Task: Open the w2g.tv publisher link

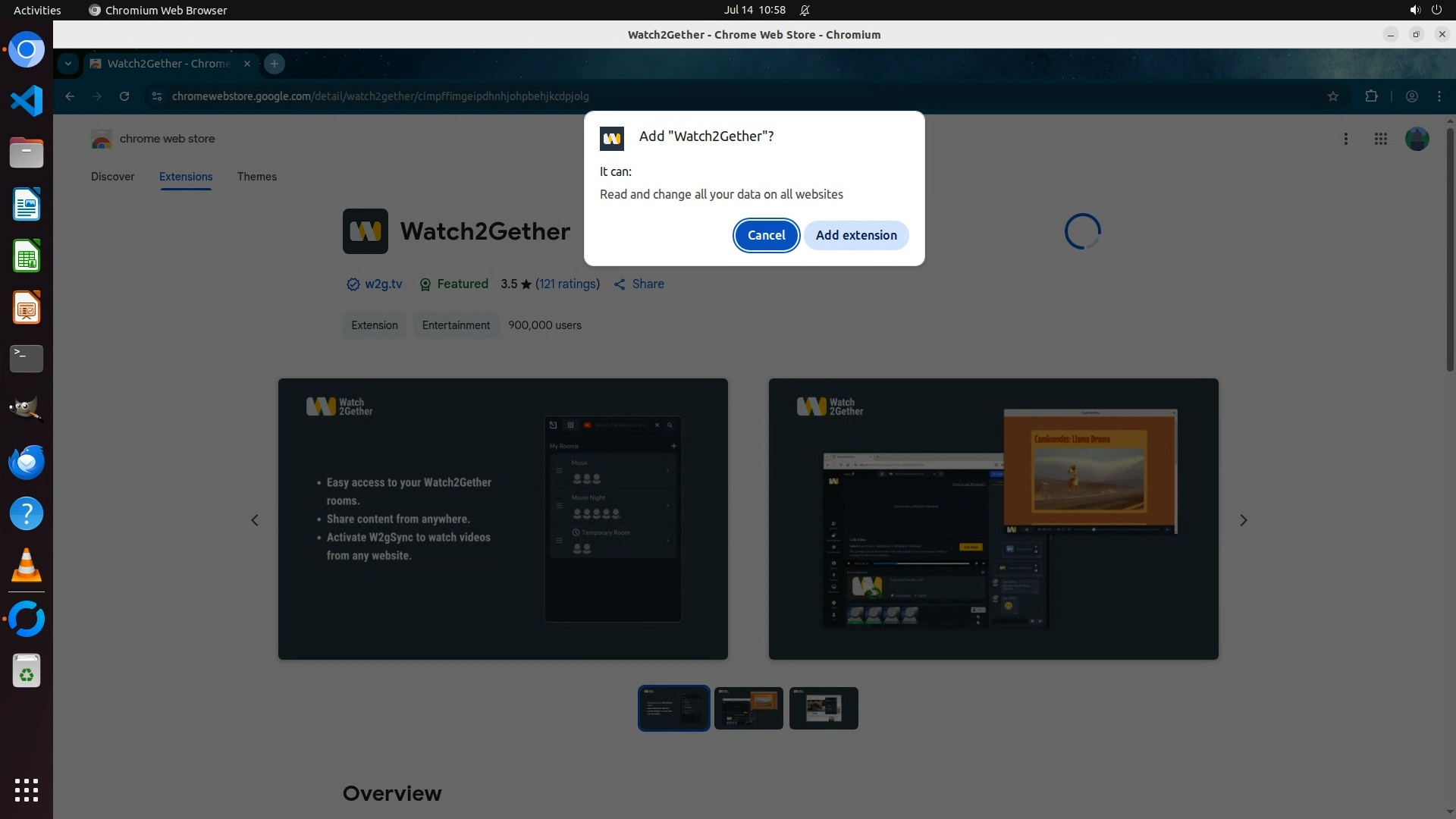Action: point(383,284)
